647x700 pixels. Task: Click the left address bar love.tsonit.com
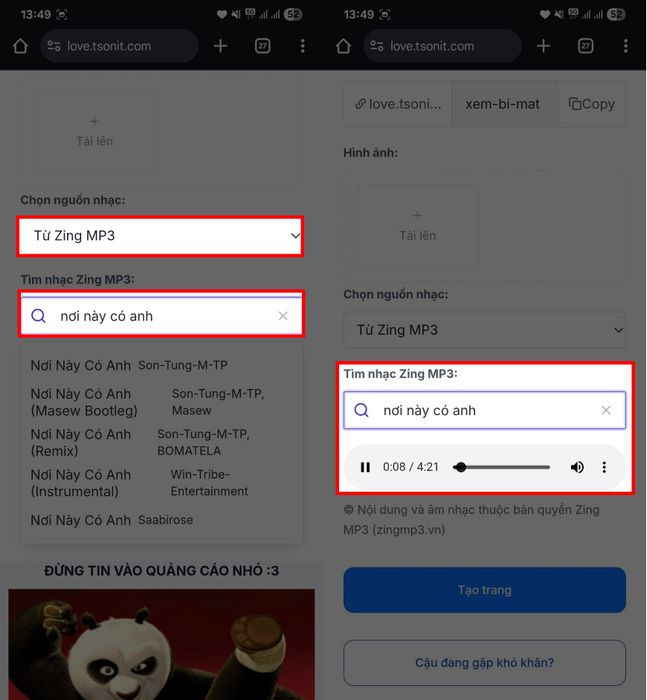coord(119,46)
